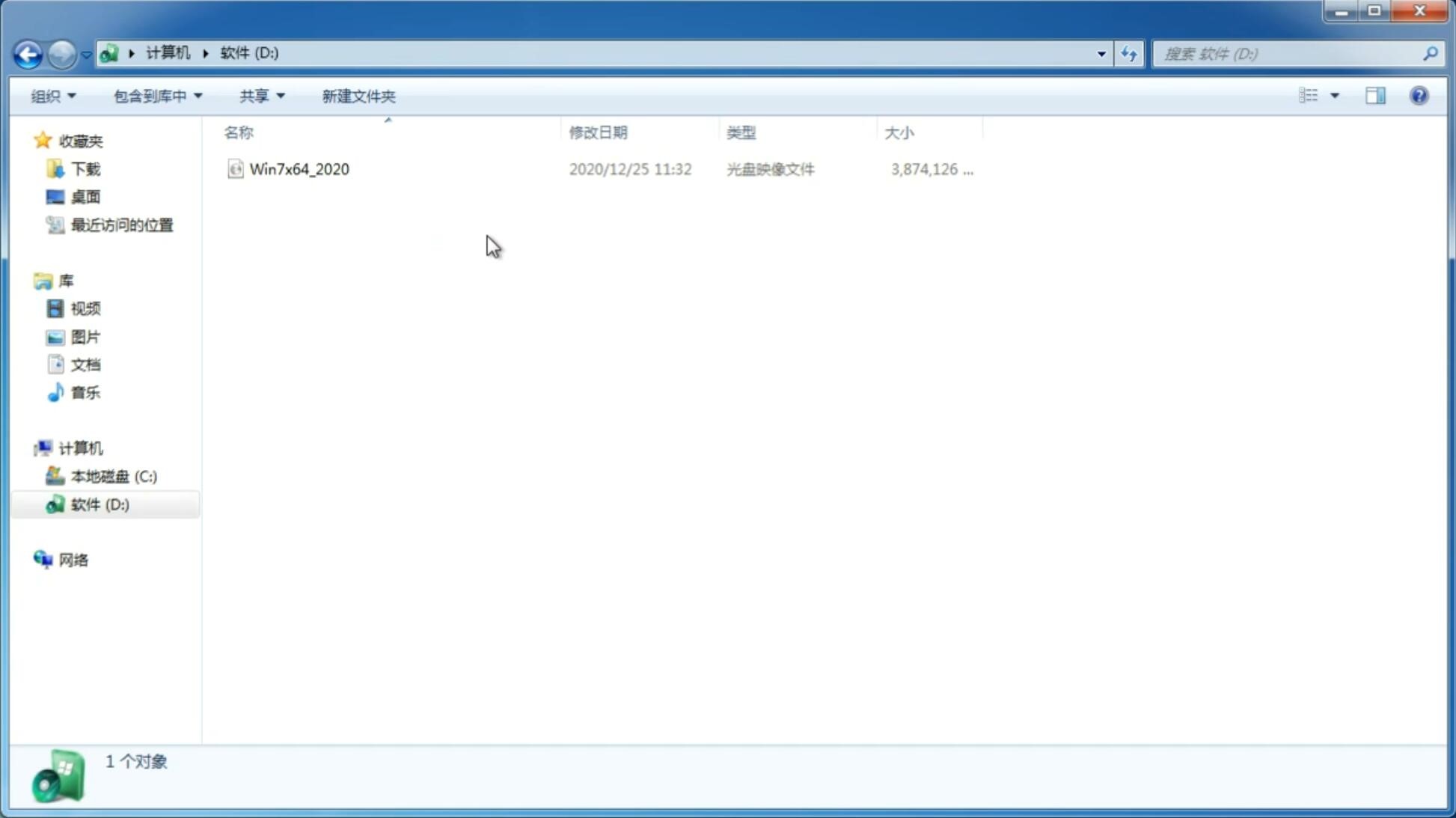The height and width of the screenshot is (818, 1456).
Task: Expand 组织 dropdown menu
Action: pos(52,95)
